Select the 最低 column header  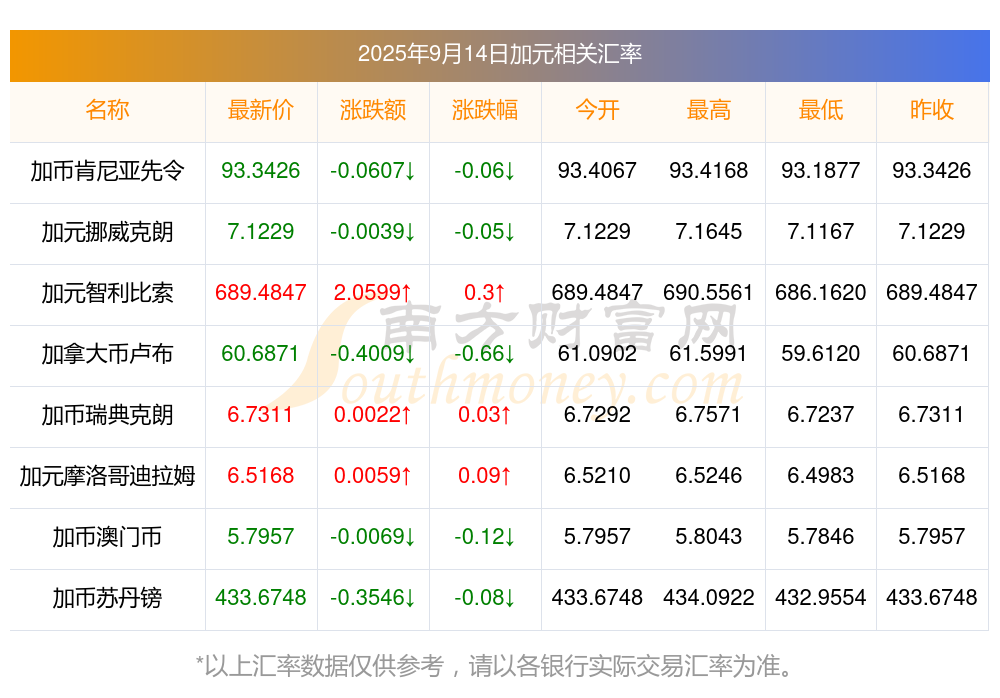pyautogui.click(x=821, y=110)
